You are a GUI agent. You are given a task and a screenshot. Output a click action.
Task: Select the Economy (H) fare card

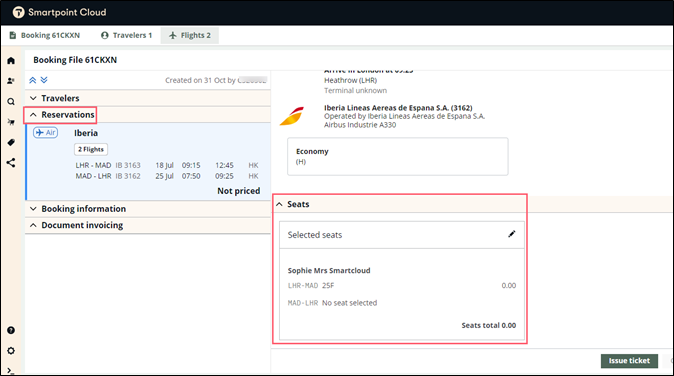[398, 156]
